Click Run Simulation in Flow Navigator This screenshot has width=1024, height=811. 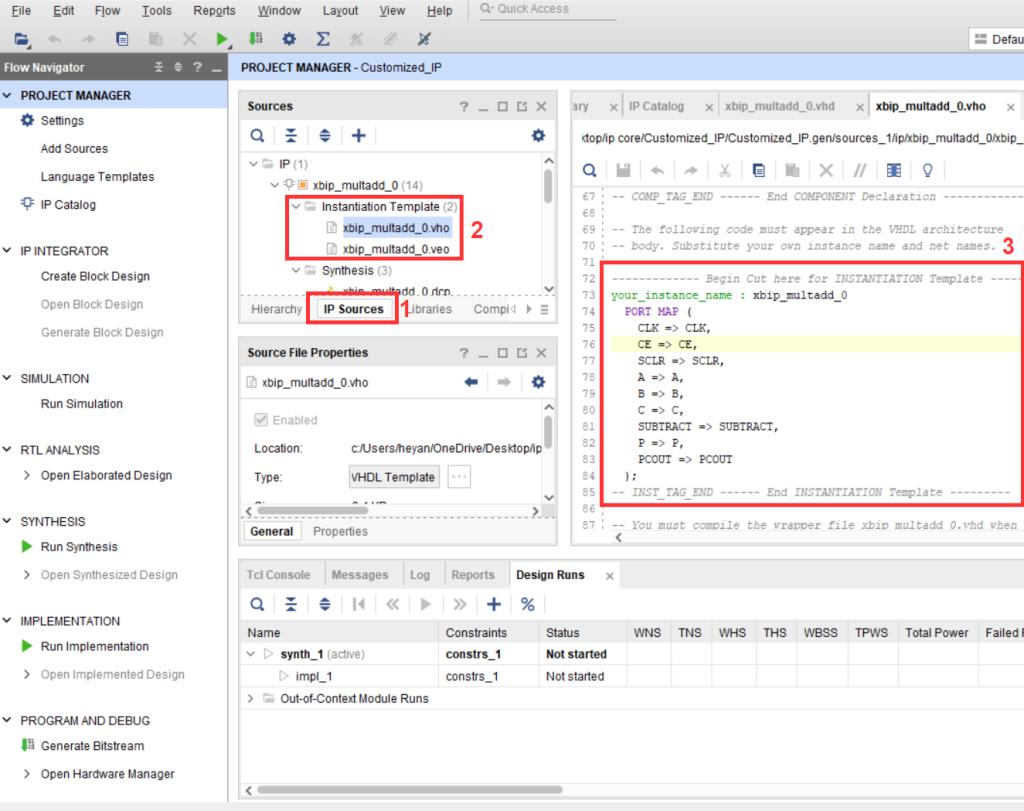coord(82,404)
